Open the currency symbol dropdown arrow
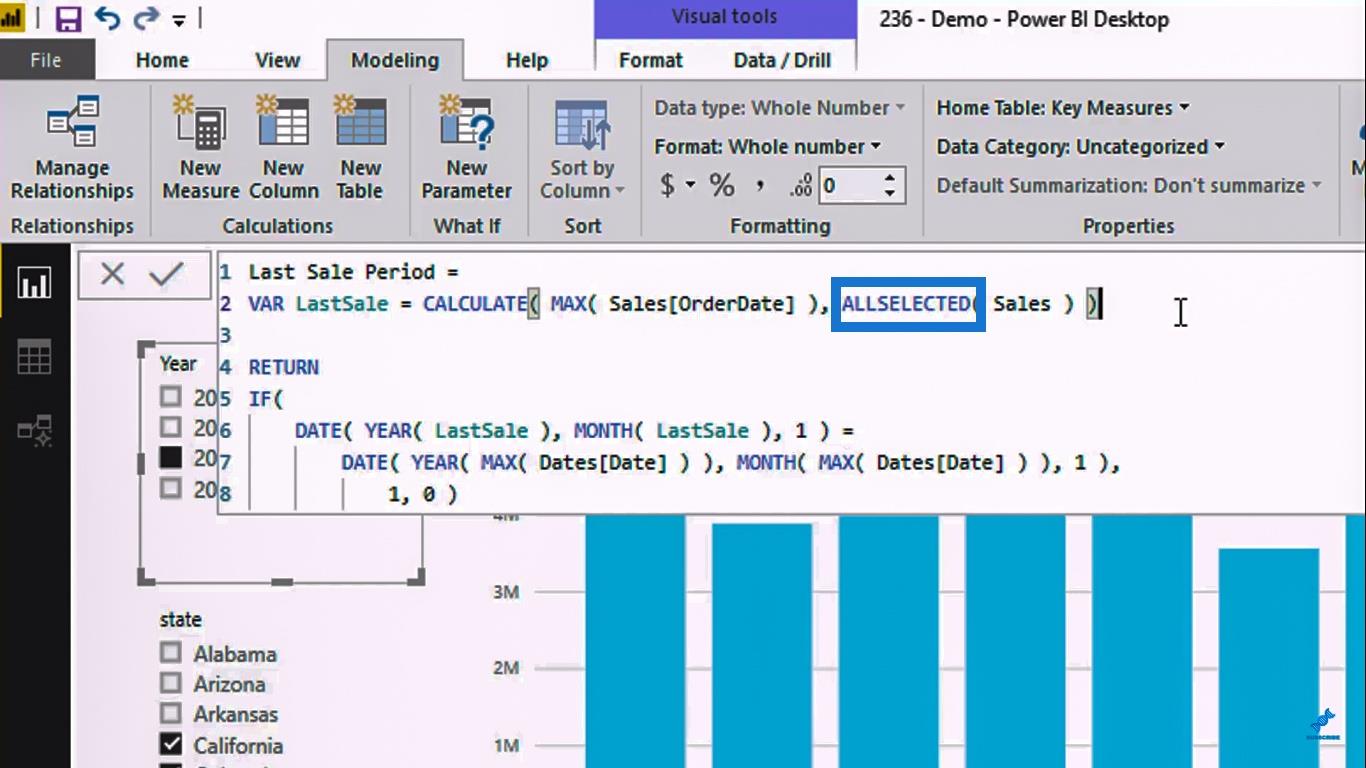Viewport: 1366px width, 768px height. 690,186
